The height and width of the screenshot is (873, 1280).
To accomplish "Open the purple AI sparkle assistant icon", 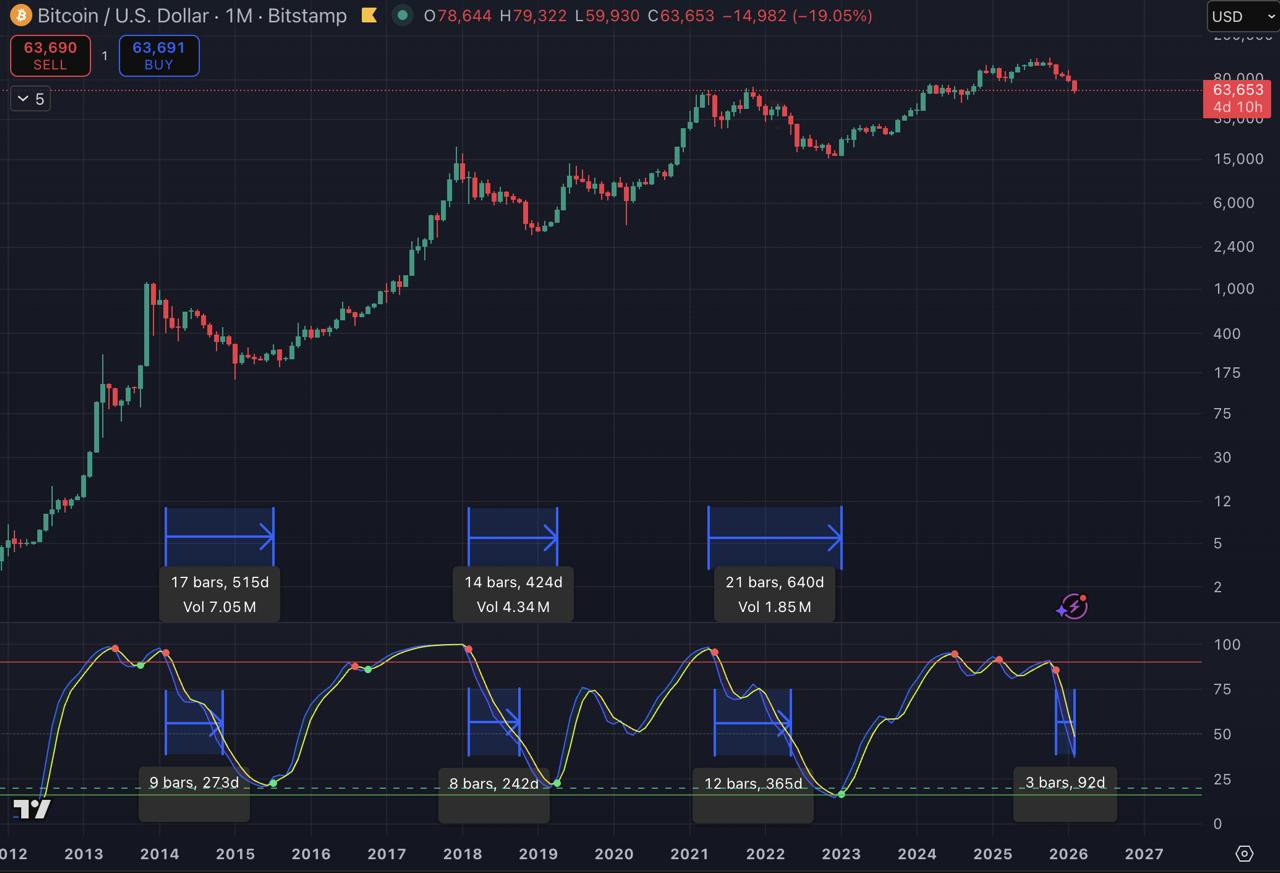I will (x=1072, y=606).
